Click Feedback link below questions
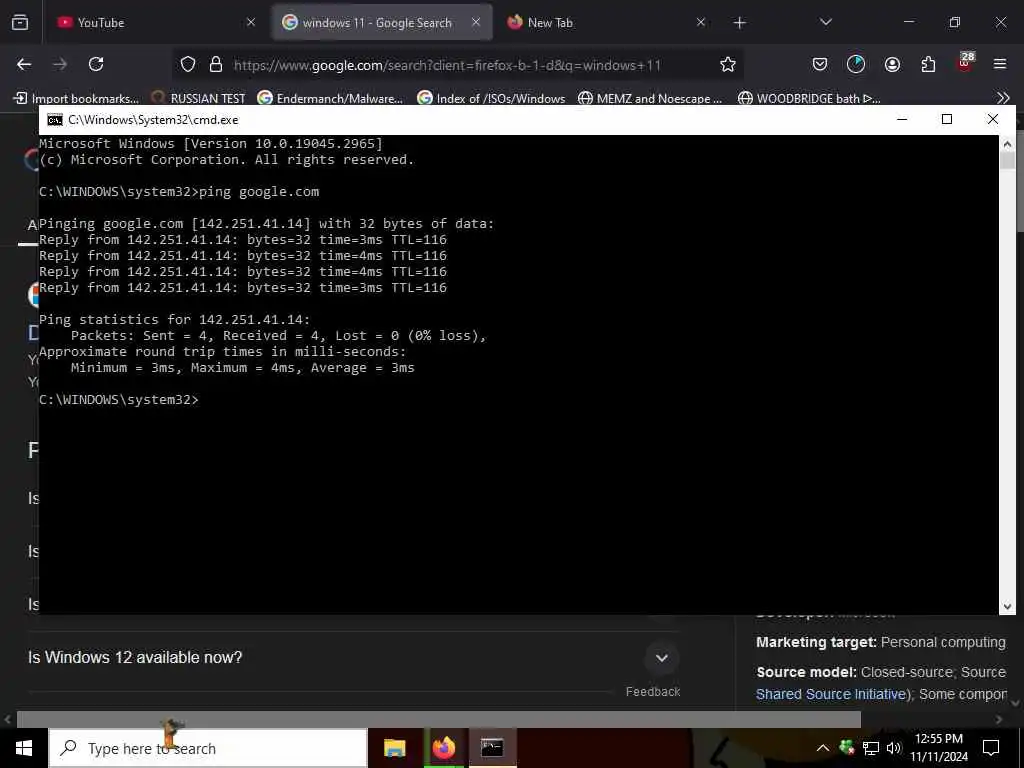This screenshot has width=1024, height=768. (x=652, y=692)
